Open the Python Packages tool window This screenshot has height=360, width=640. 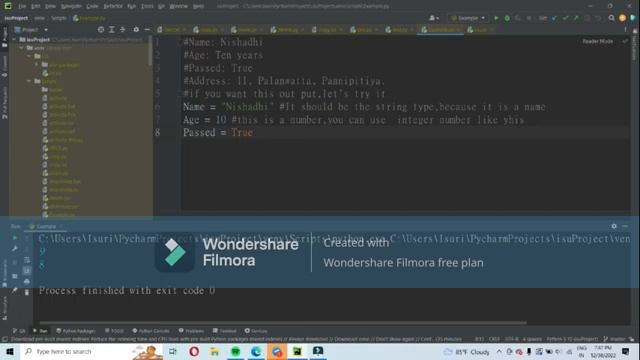point(76,331)
